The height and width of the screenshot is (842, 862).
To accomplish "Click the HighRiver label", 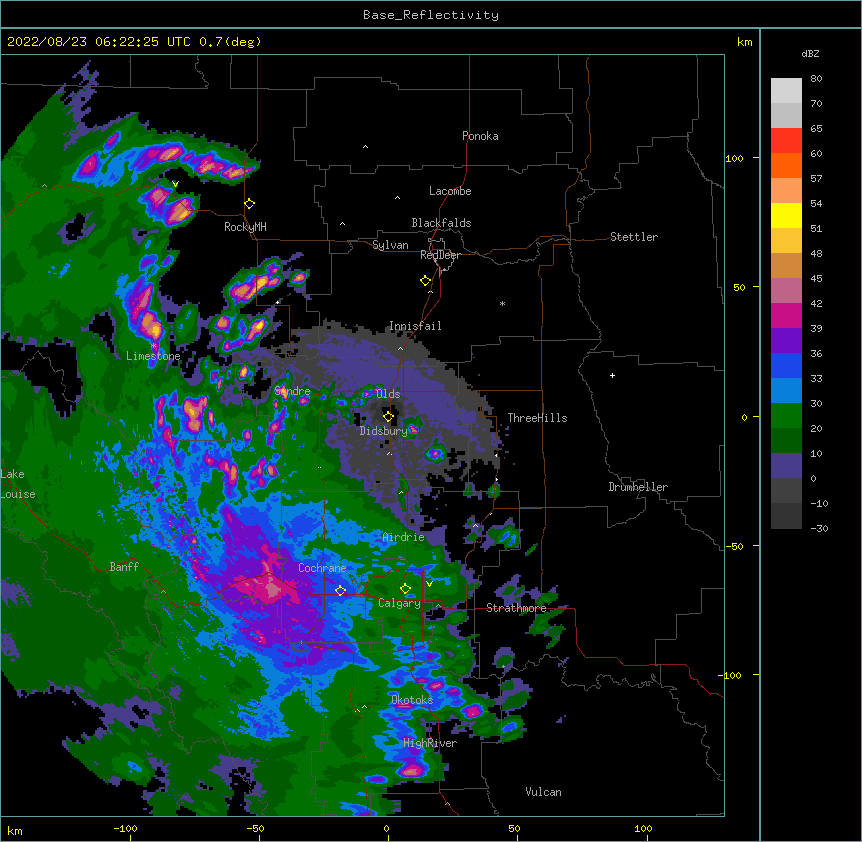I will [x=430, y=743].
